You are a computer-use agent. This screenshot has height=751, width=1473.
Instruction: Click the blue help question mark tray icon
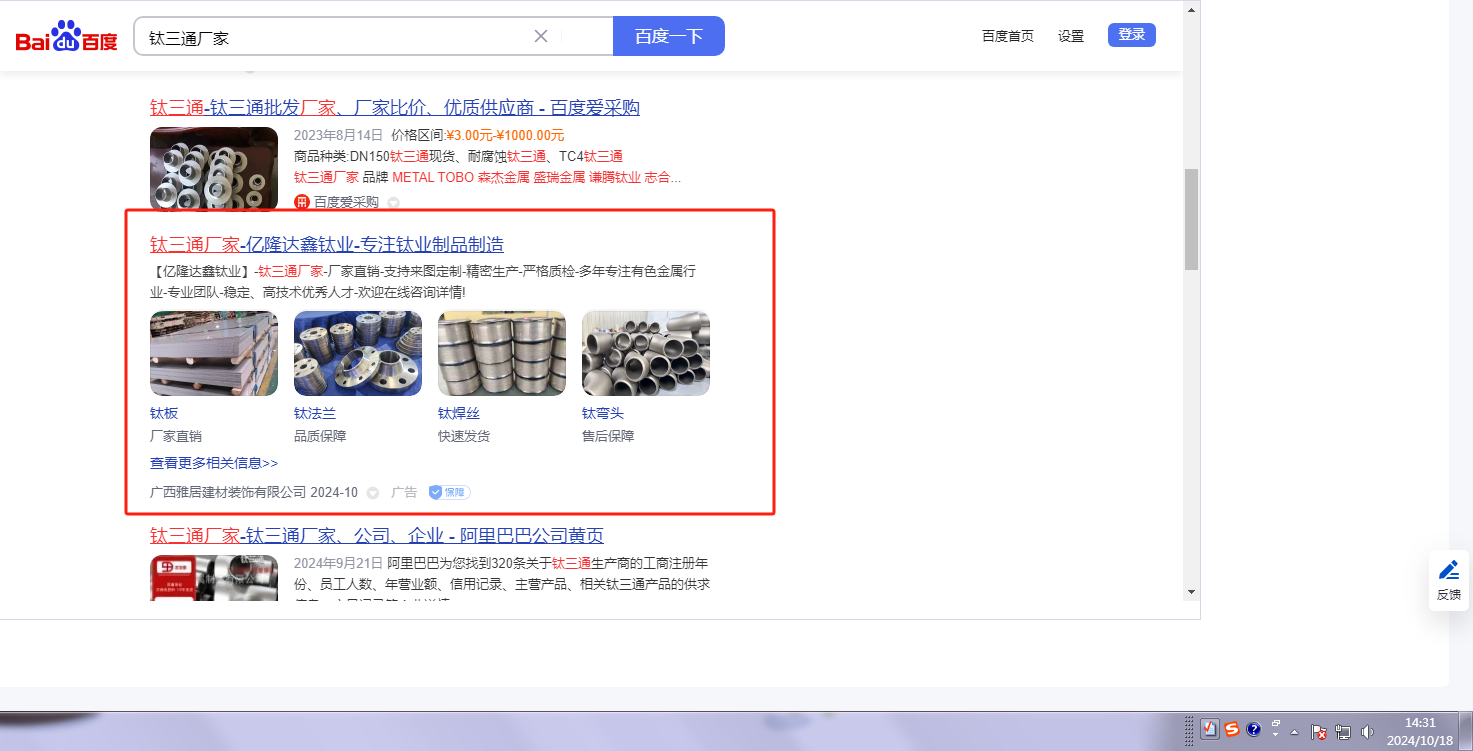(x=1254, y=729)
